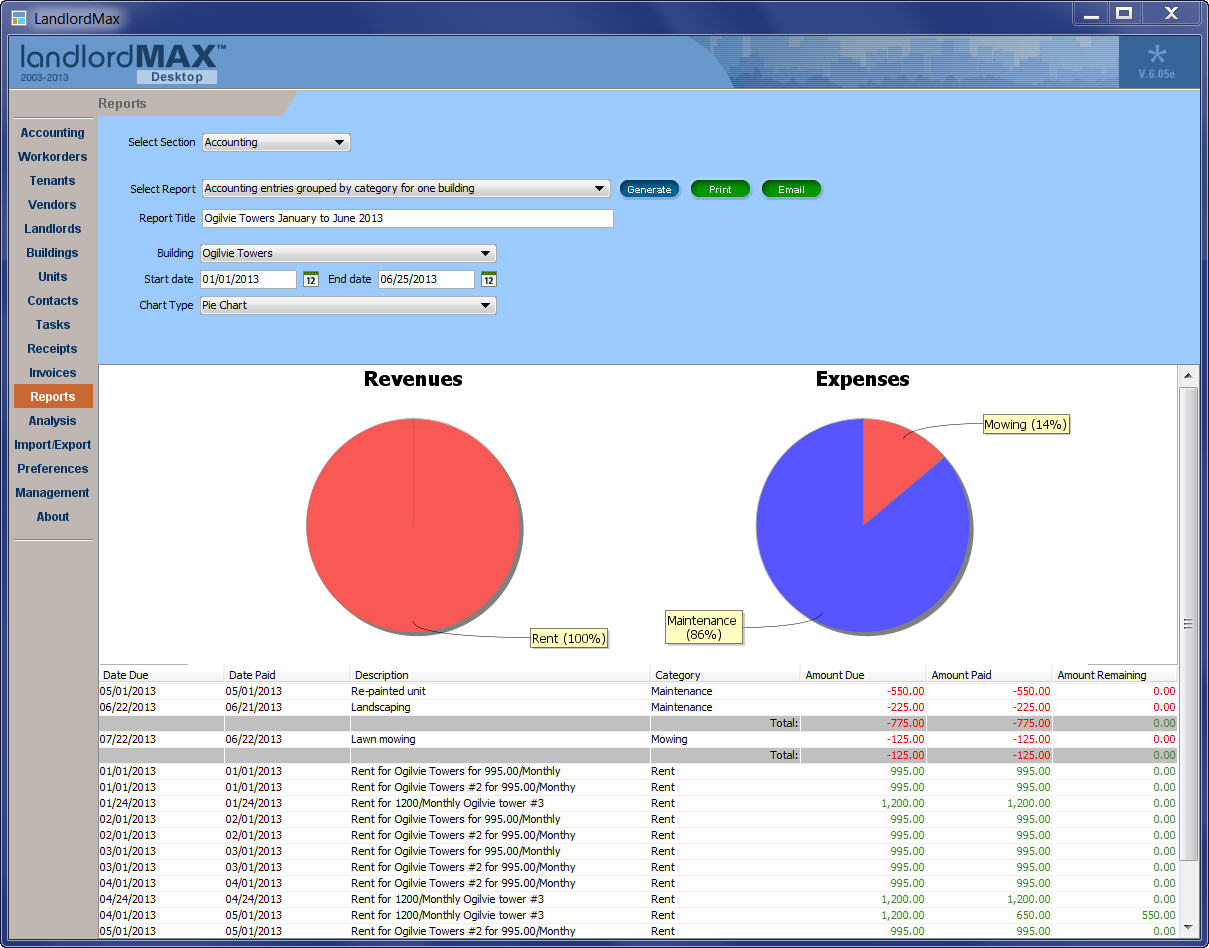Select the Re-painted unit description cell

click(x=500, y=691)
